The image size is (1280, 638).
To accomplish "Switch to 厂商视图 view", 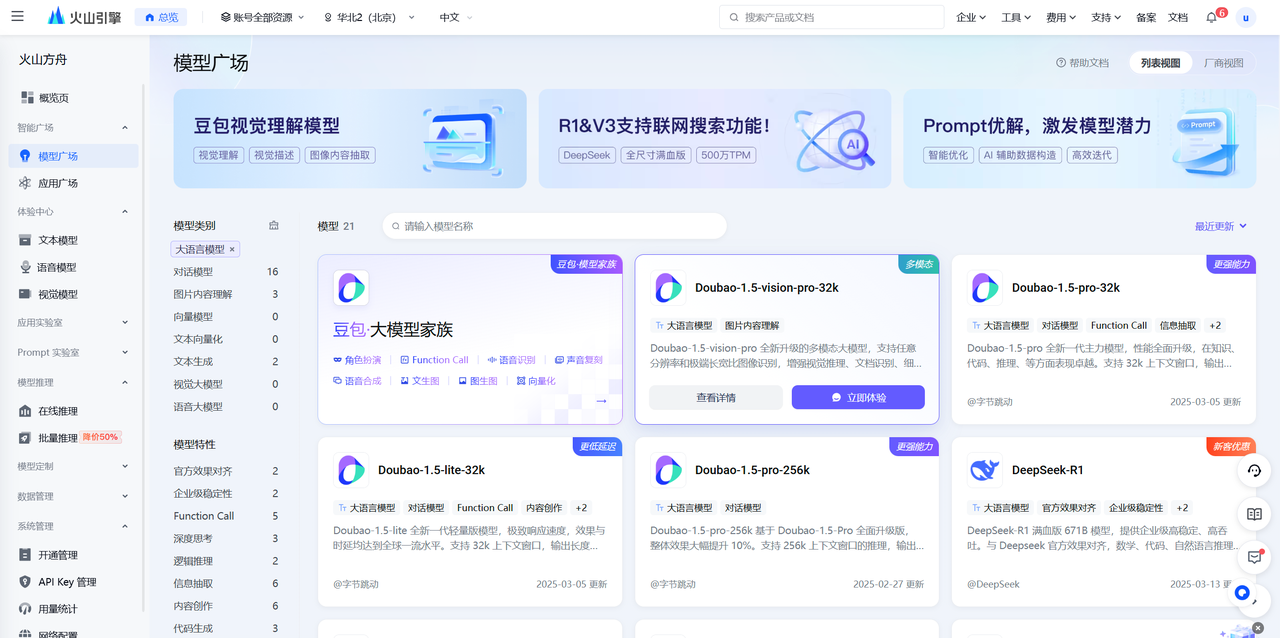I will point(1223,63).
